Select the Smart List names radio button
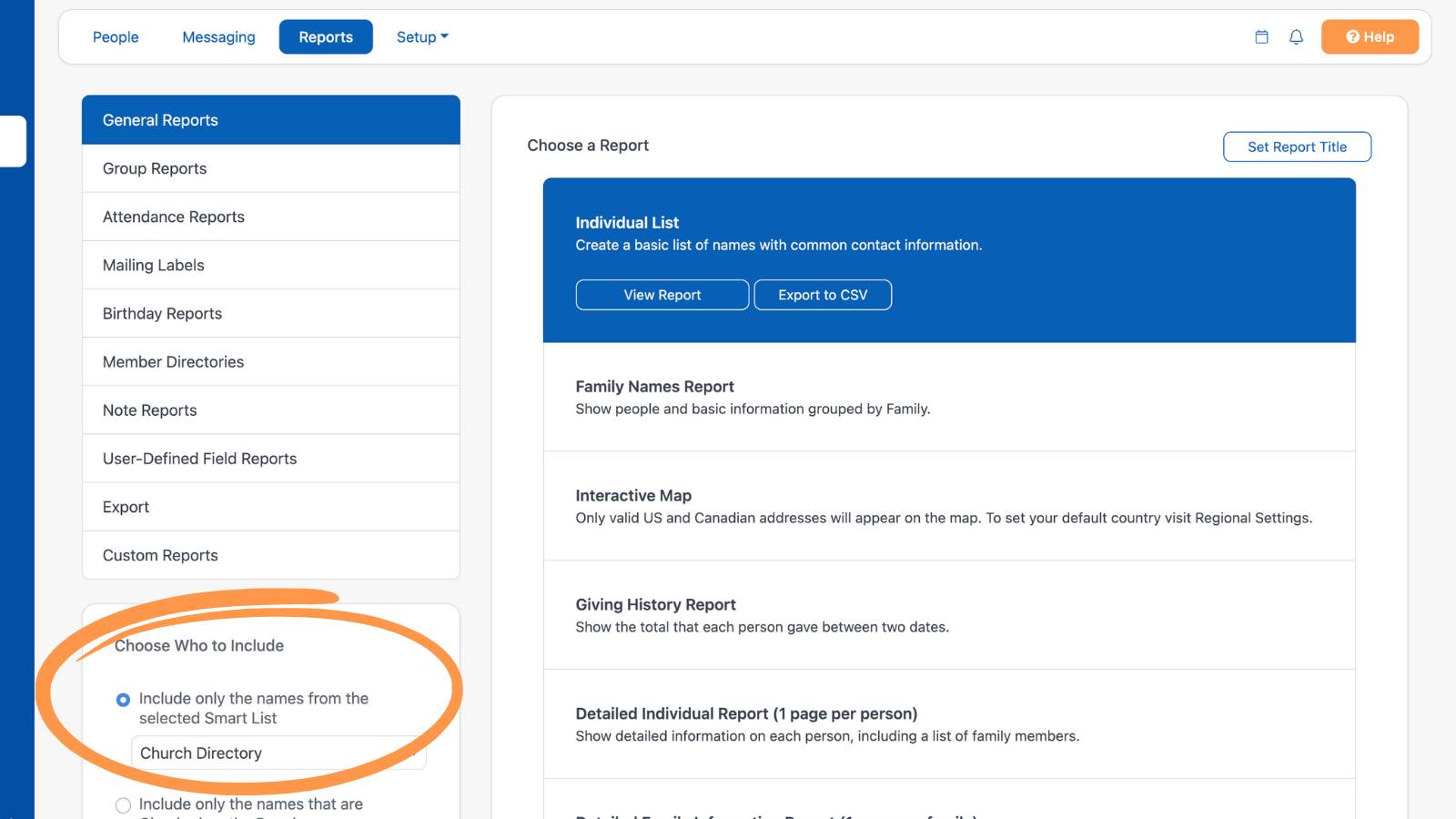1456x819 pixels. tap(123, 700)
